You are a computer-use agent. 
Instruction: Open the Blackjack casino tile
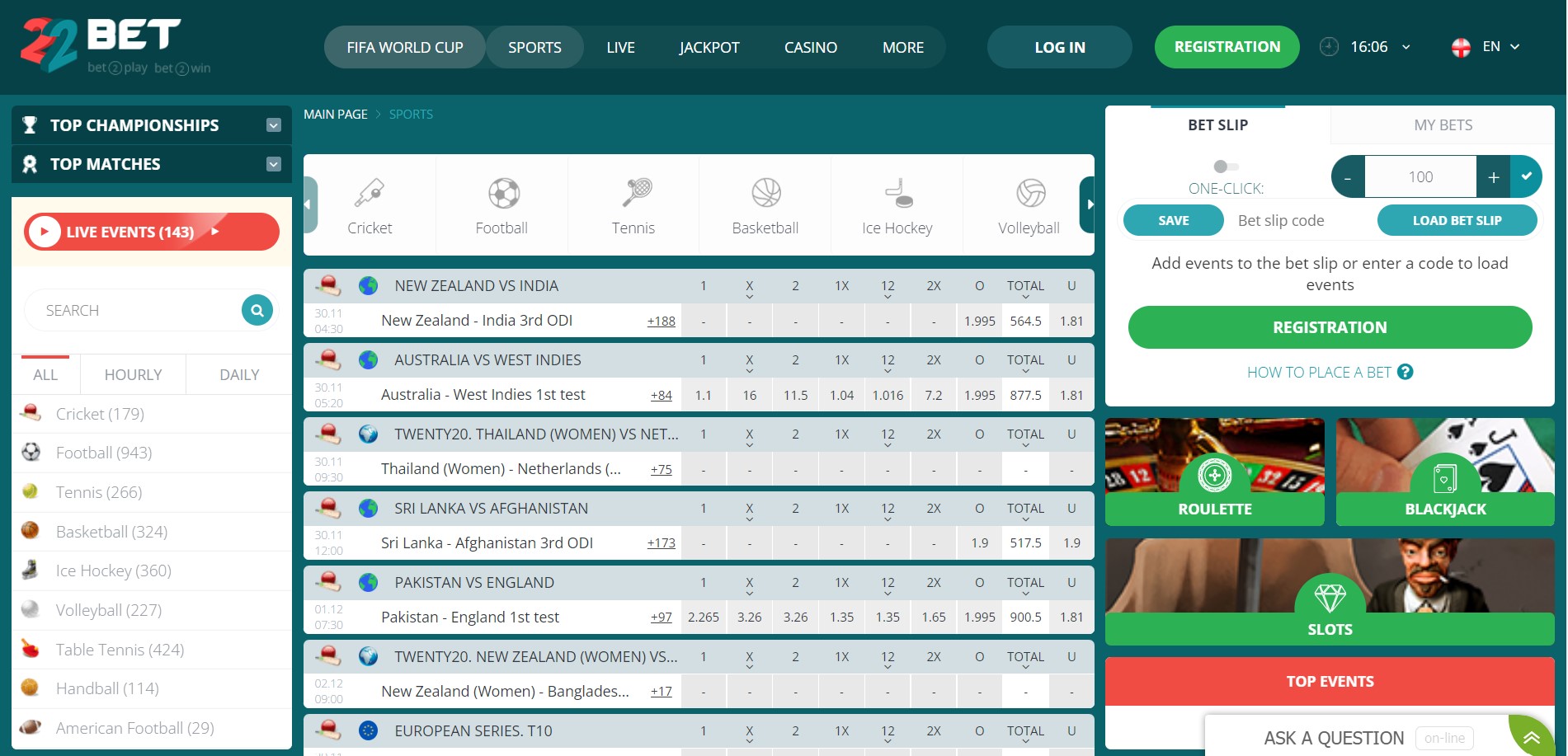[x=1445, y=472]
